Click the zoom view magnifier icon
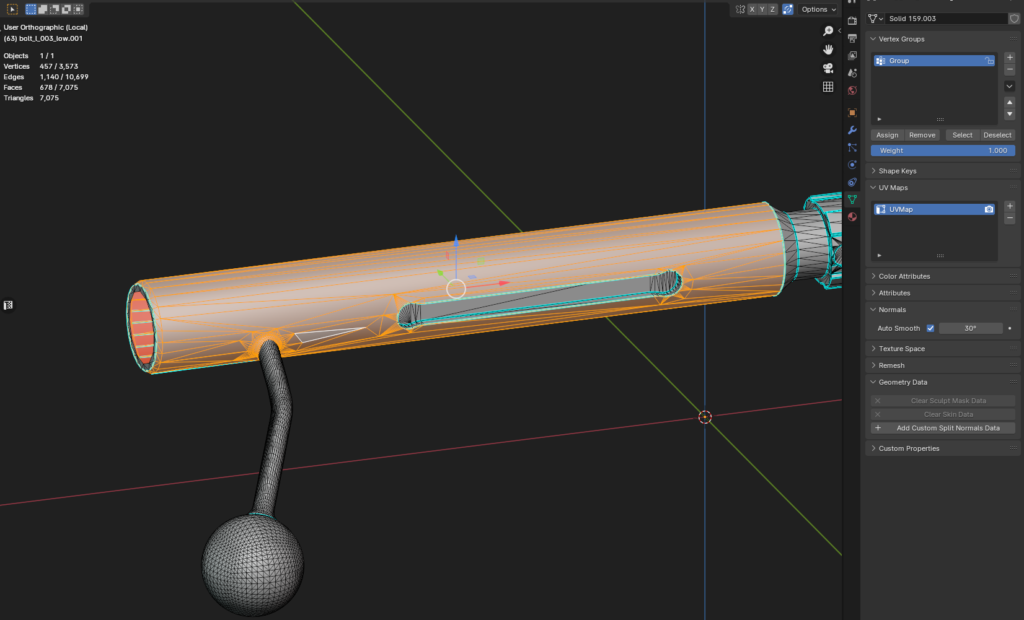The height and width of the screenshot is (620, 1024). [828, 31]
